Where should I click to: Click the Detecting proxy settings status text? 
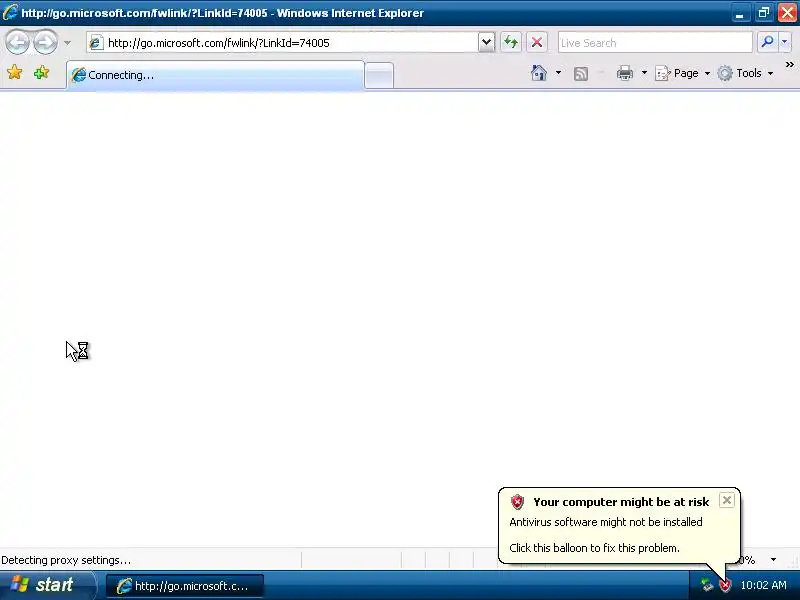[66, 560]
